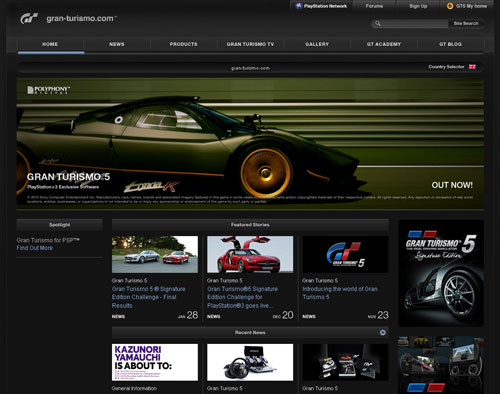Open the Sign Up link
Image resolution: width=500 pixels, height=394 pixels.
[x=418, y=6]
